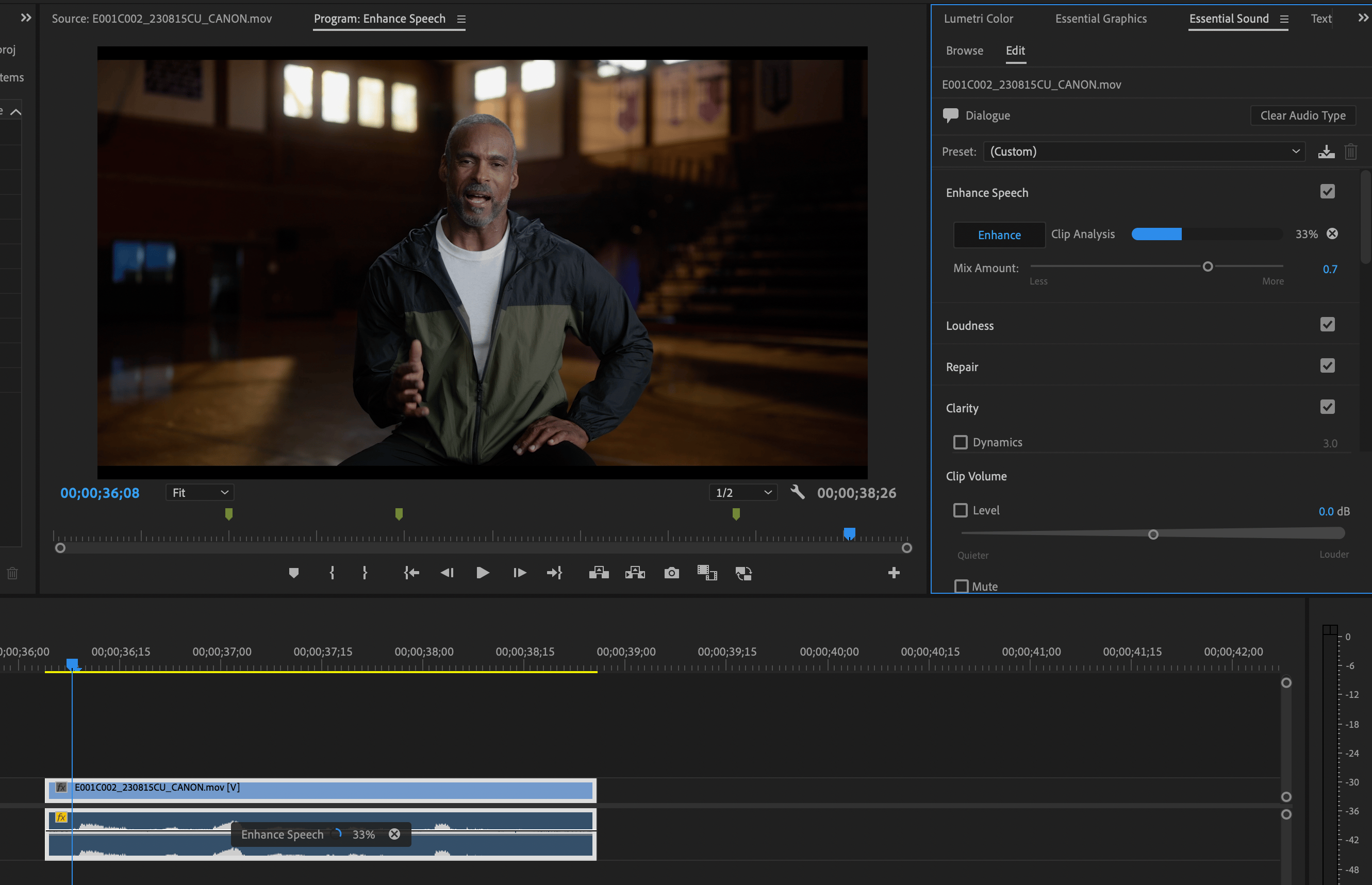Click the play button in program monitor
The width and height of the screenshot is (1372, 885).
click(481, 573)
